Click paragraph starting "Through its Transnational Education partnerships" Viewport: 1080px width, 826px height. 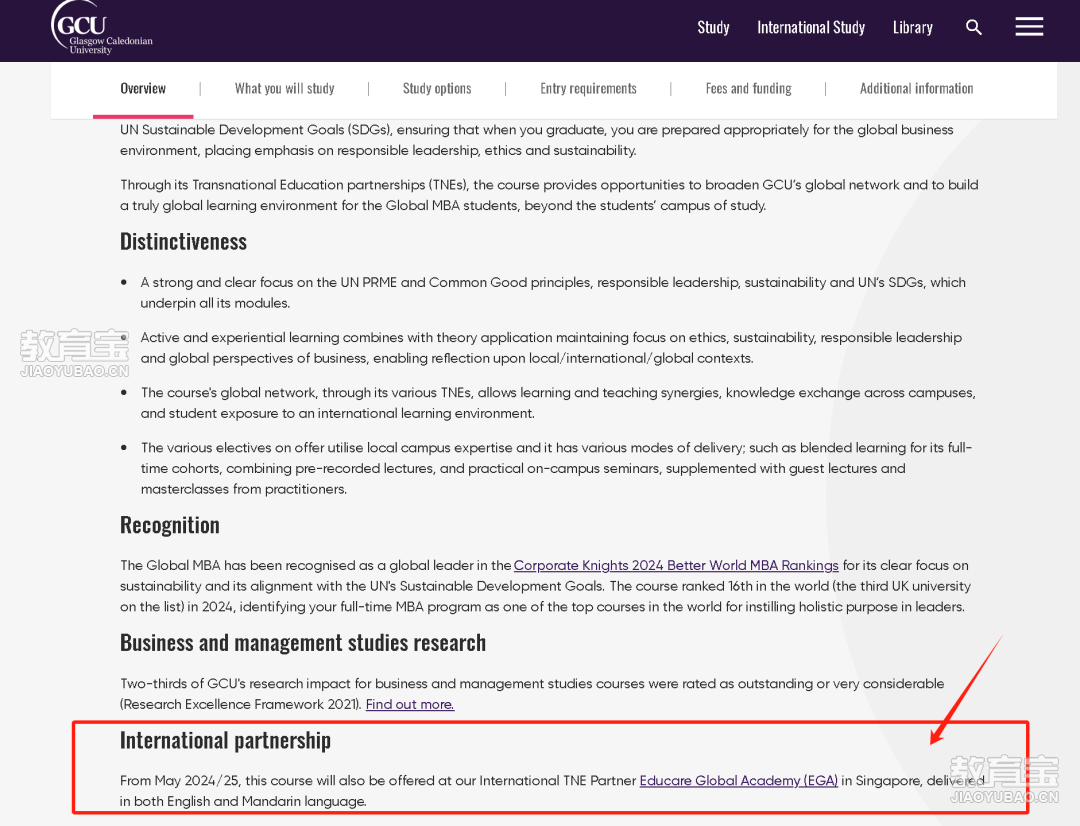(x=550, y=195)
